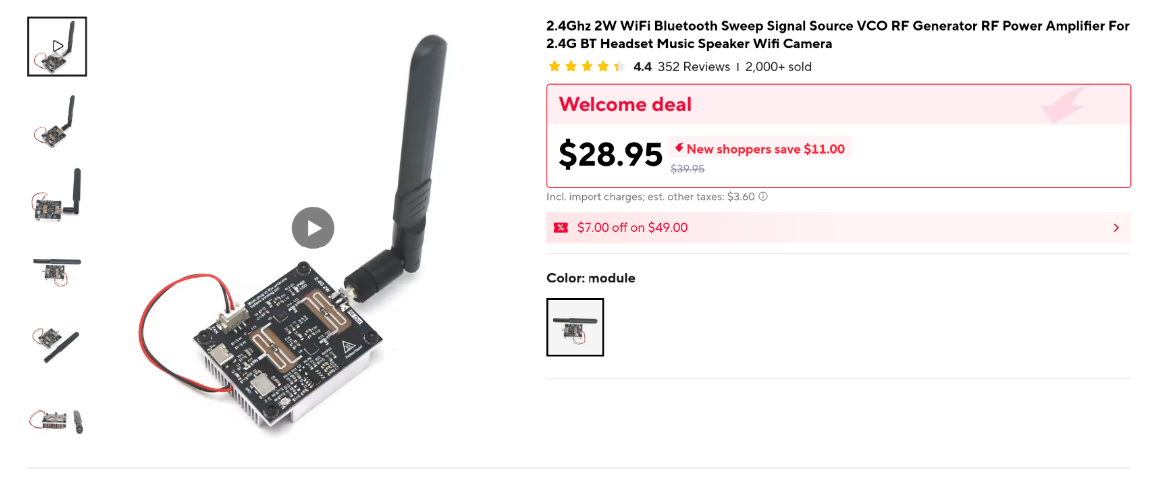
Task: Click the lightning icon on New shoppers badge
Action: click(x=679, y=148)
